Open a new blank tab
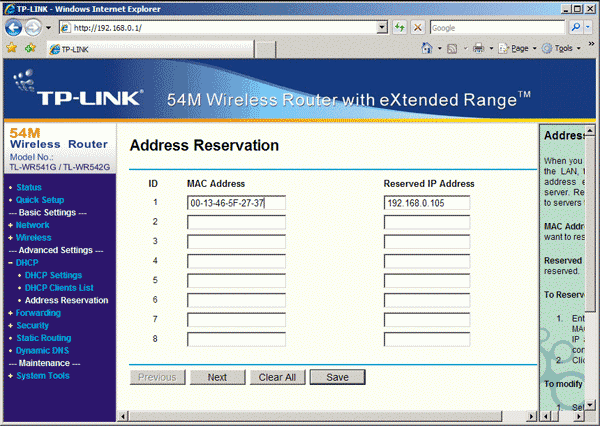This screenshot has height=426, width=600. [265, 50]
